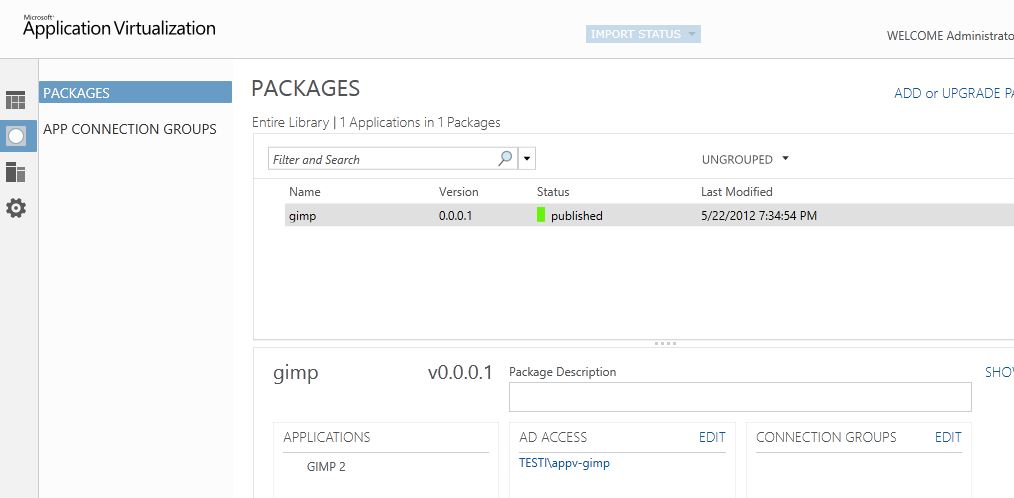
Task: Sort by the Name column header
Action: 305,191
